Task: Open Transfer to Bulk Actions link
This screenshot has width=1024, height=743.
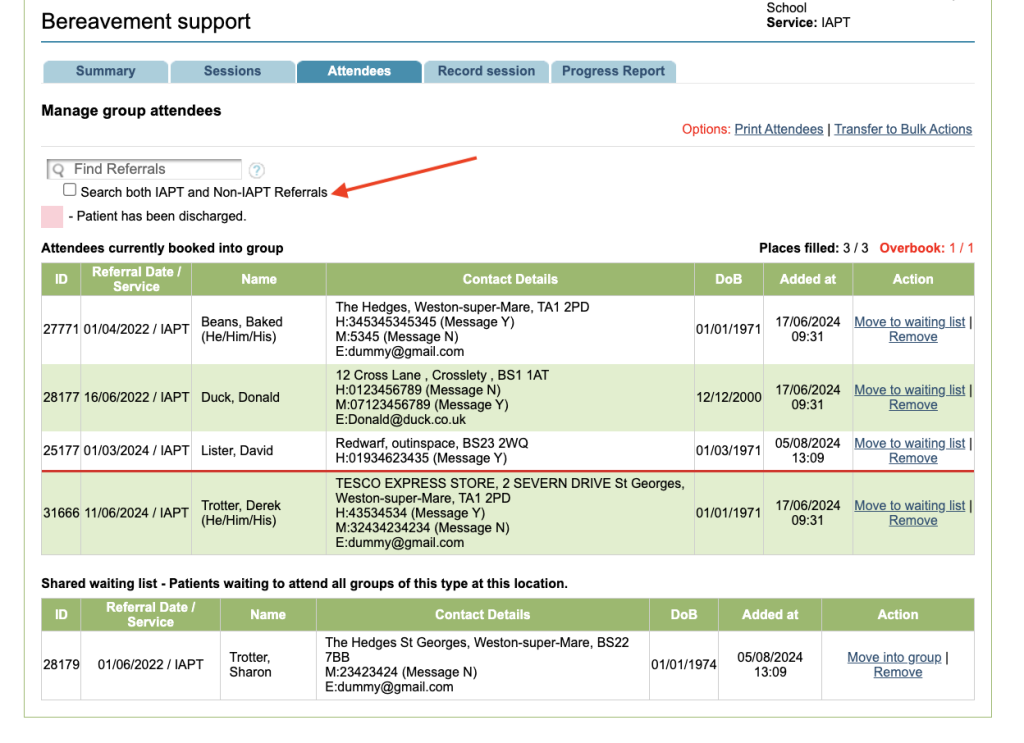Action: 903,129
